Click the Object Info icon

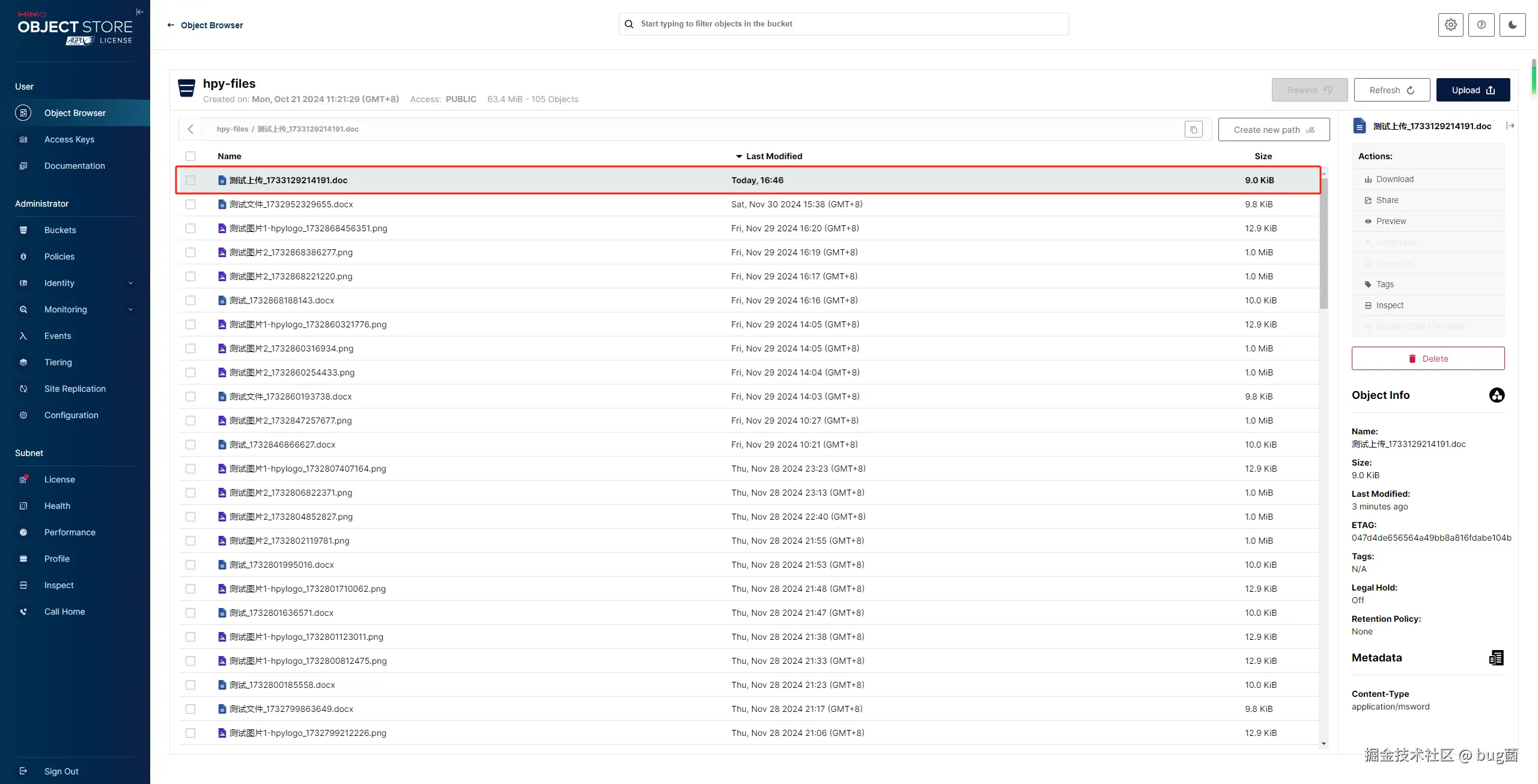pos(1497,395)
